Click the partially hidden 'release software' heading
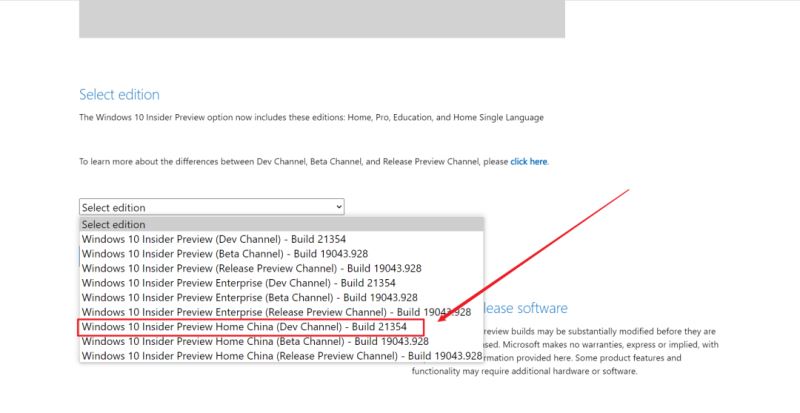 click(x=526, y=308)
